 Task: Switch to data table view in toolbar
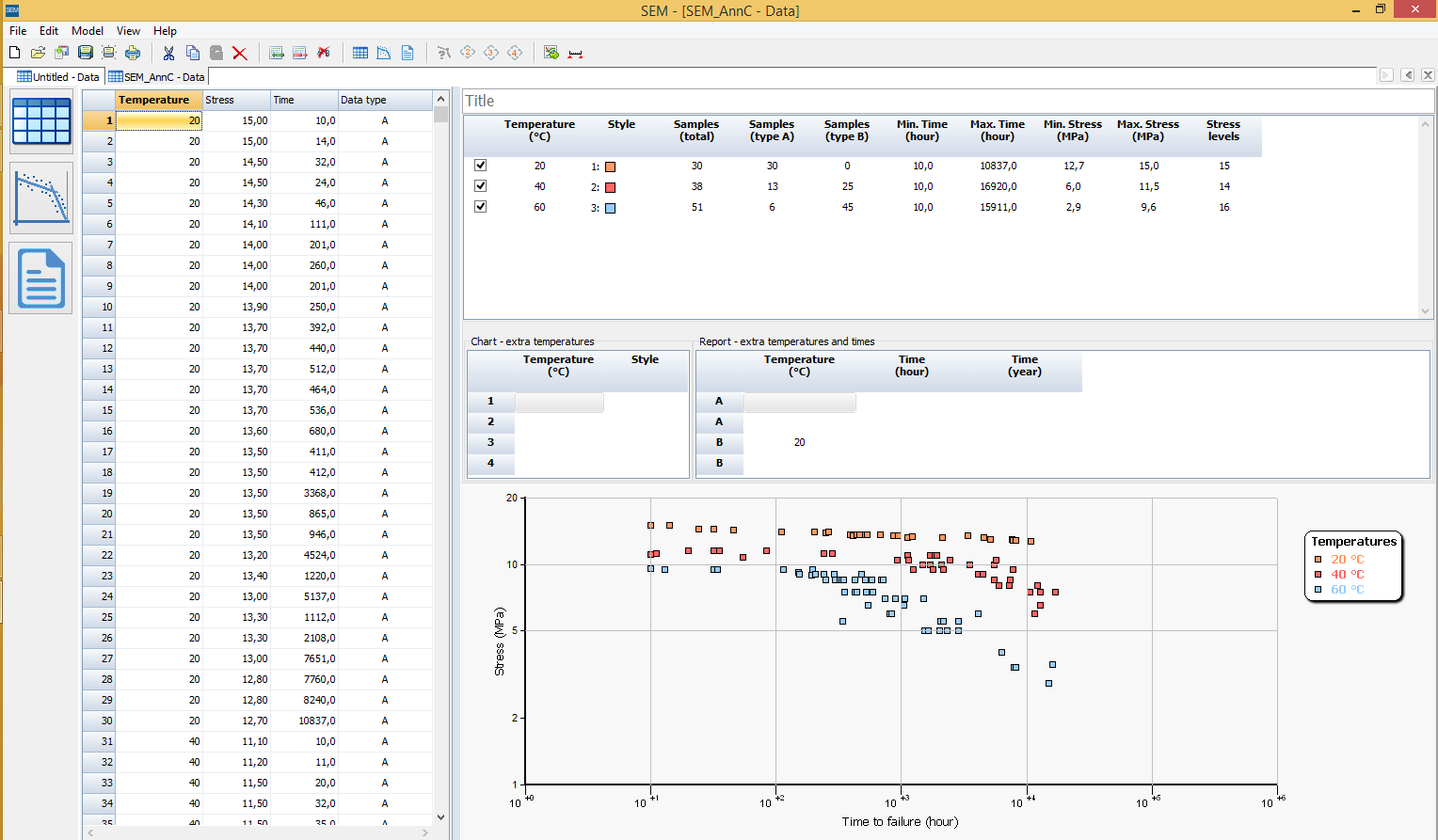pyautogui.click(x=360, y=53)
